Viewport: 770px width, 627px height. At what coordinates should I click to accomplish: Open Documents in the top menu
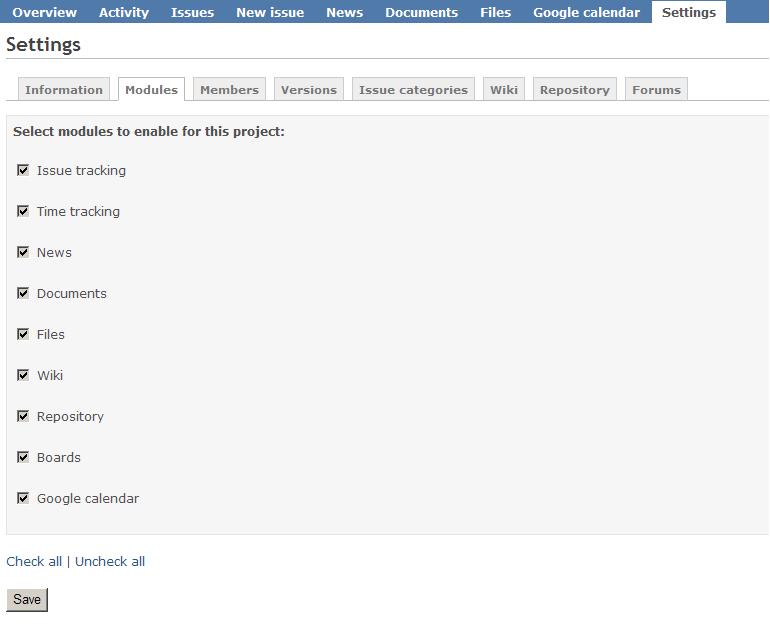click(x=422, y=12)
